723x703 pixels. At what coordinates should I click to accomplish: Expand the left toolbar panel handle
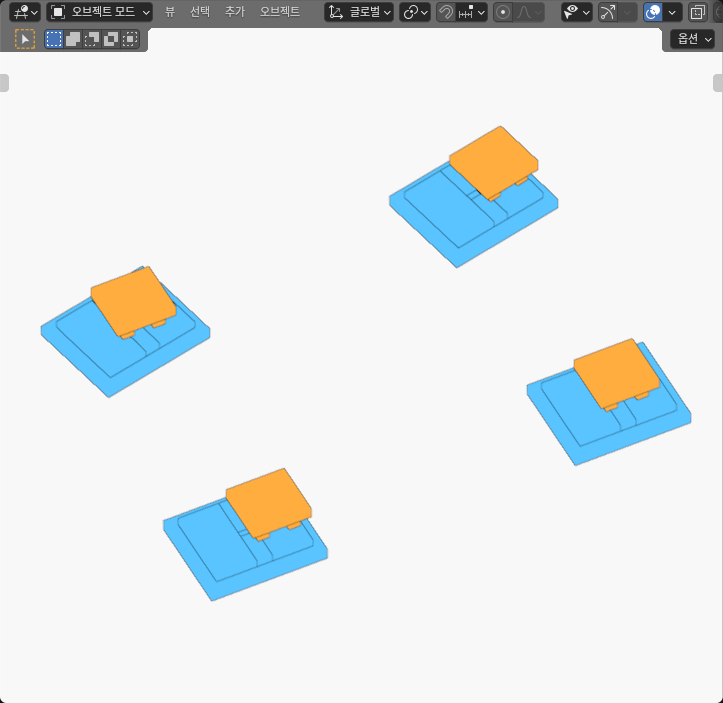click(x=4, y=83)
